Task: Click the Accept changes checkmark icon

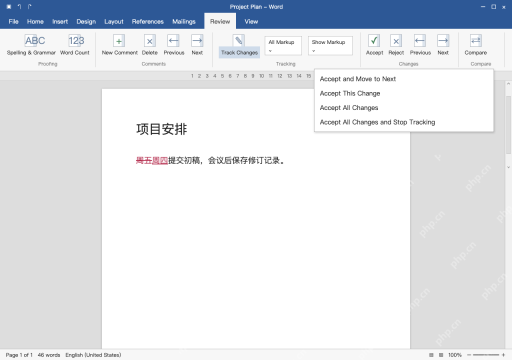Action: click(374, 41)
